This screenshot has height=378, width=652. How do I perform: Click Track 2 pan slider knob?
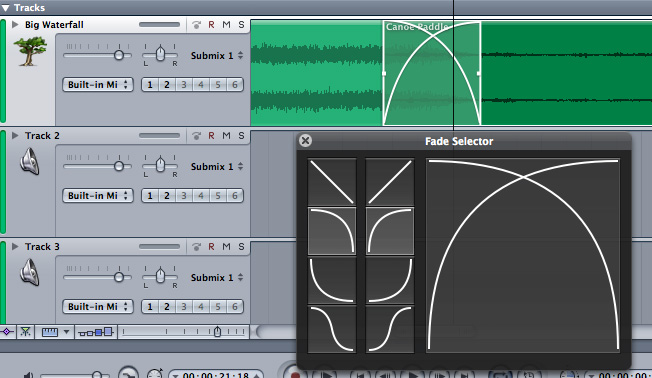coord(160,164)
